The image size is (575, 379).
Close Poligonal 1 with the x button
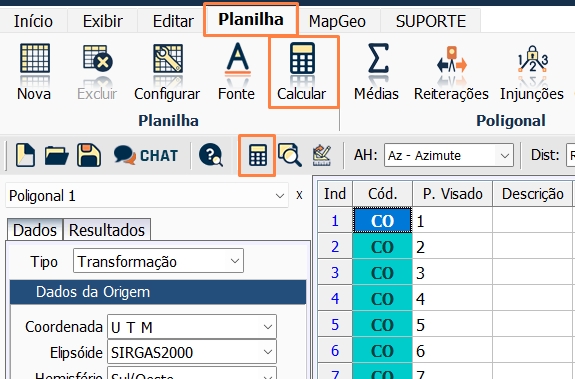pyautogui.click(x=299, y=195)
